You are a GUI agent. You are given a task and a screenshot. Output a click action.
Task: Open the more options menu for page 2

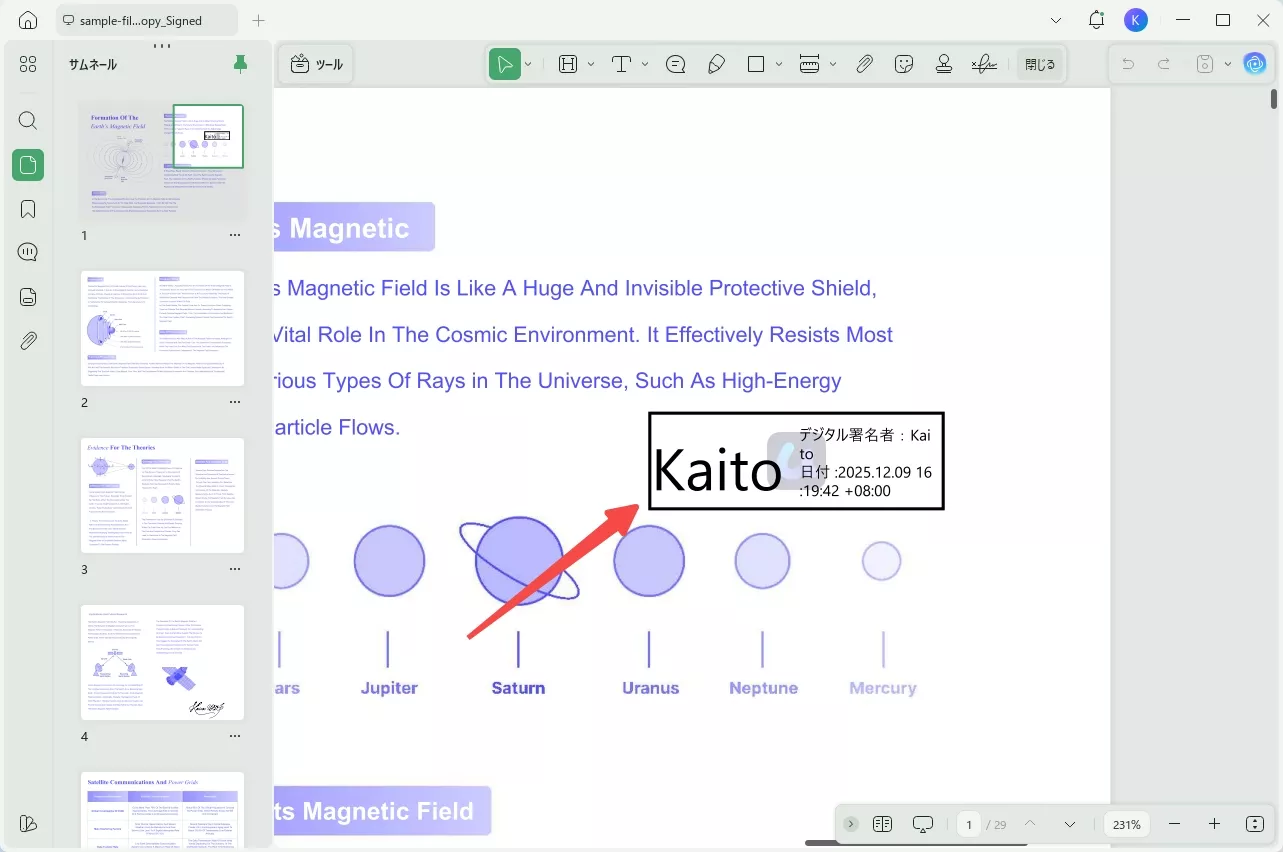click(x=235, y=402)
